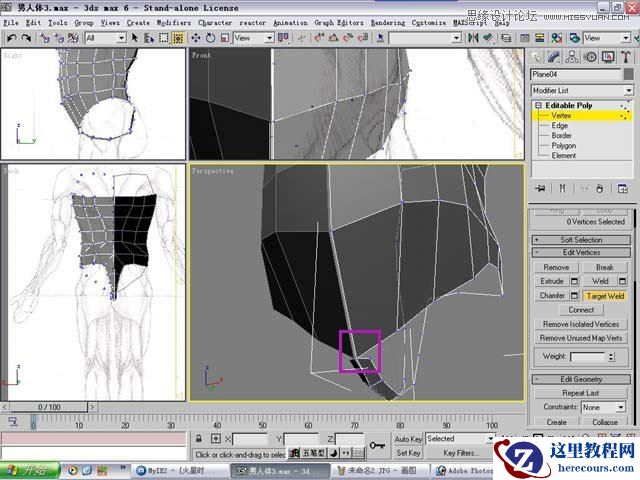
Task: Click Remove Unused Map Verts button
Action: [x=581, y=338]
